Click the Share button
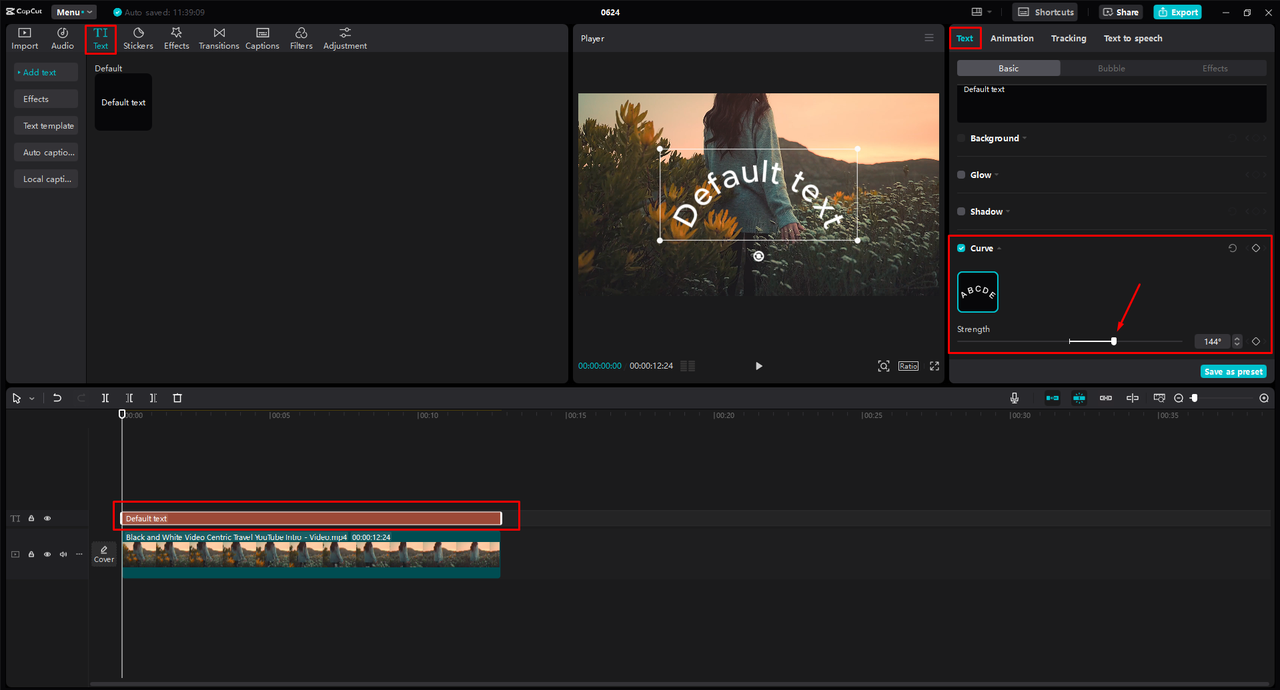 [1120, 12]
